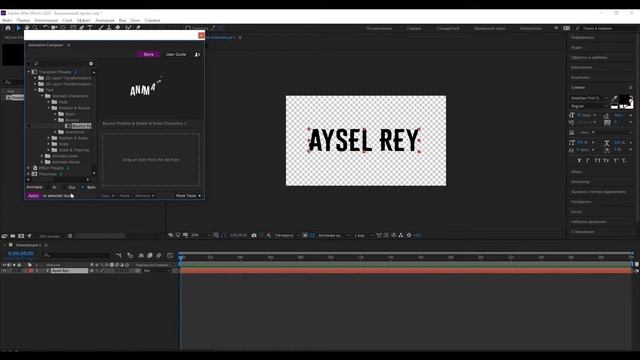Toggle visibility eye of Aysel Rey layer

4,271
